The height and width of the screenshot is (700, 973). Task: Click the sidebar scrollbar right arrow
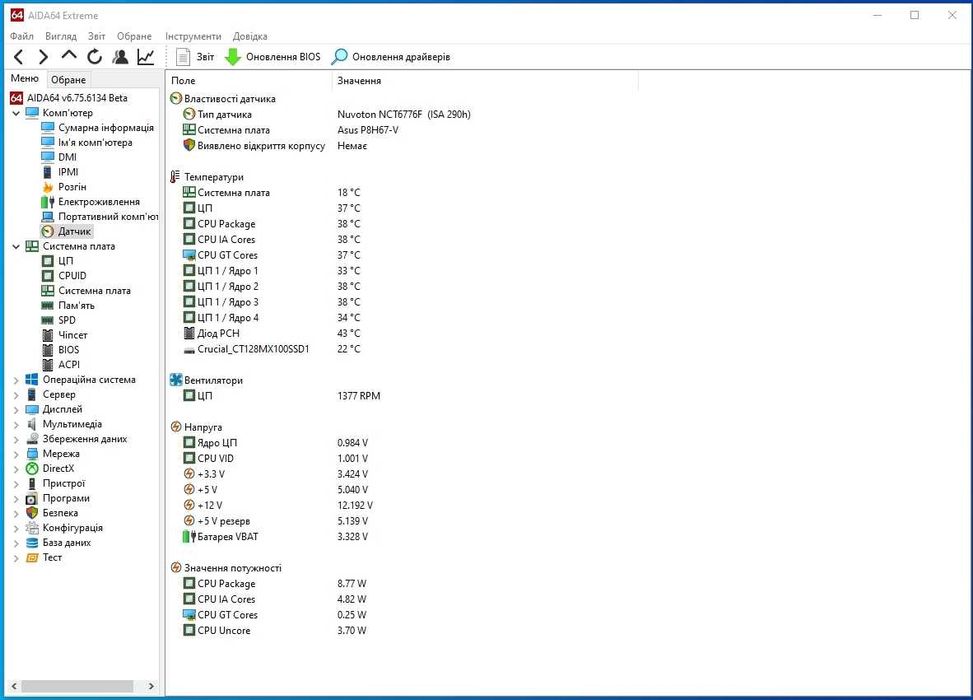[151, 686]
